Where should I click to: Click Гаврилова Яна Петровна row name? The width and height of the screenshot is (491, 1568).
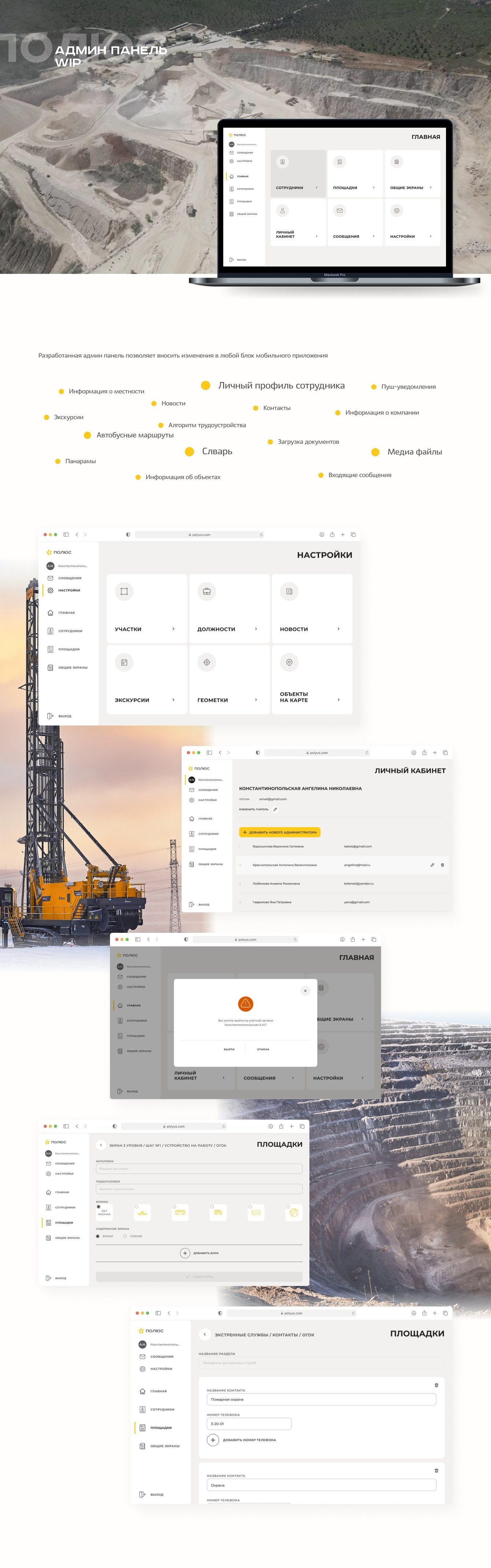click(272, 902)
